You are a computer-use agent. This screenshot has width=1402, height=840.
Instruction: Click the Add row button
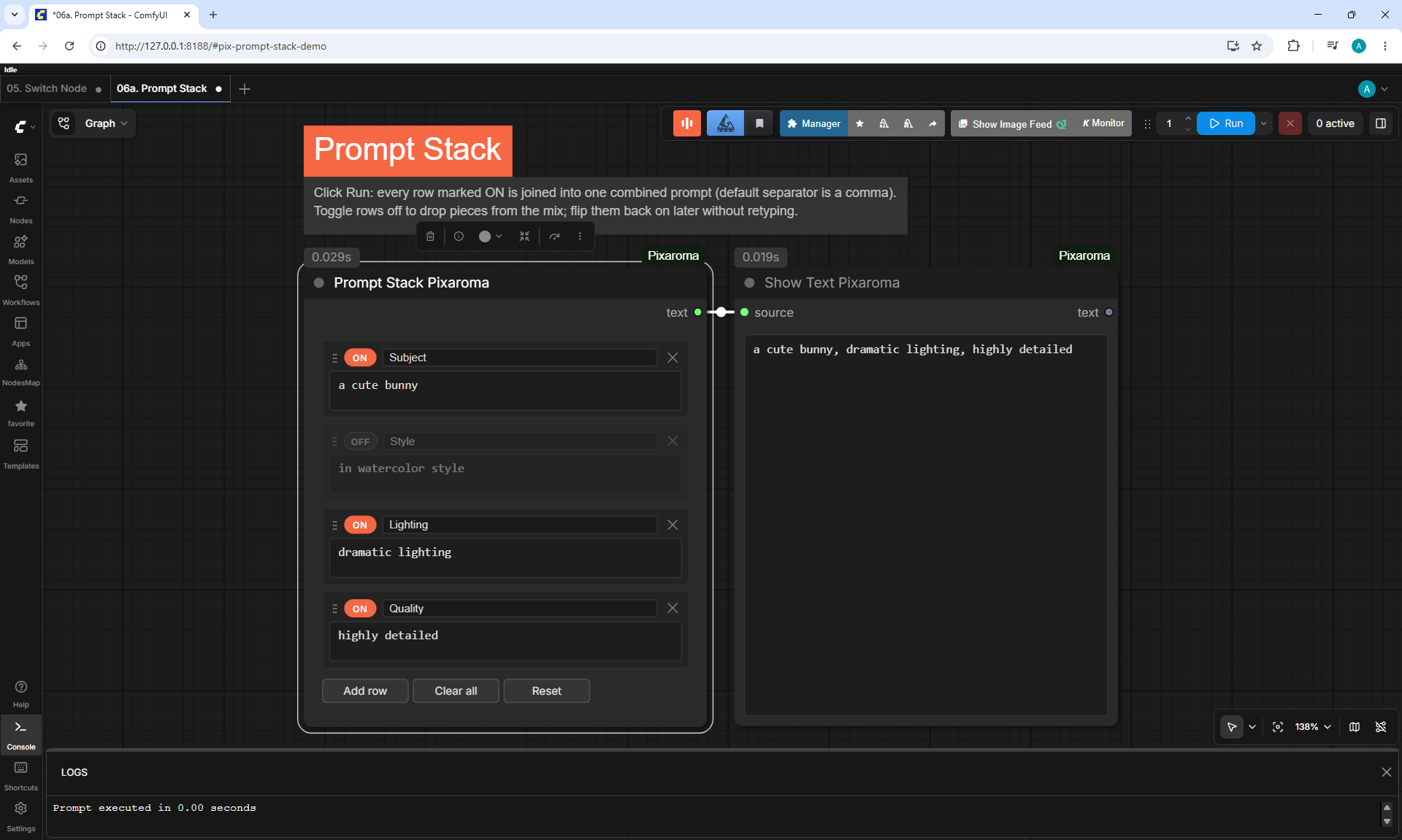point(365,690)
